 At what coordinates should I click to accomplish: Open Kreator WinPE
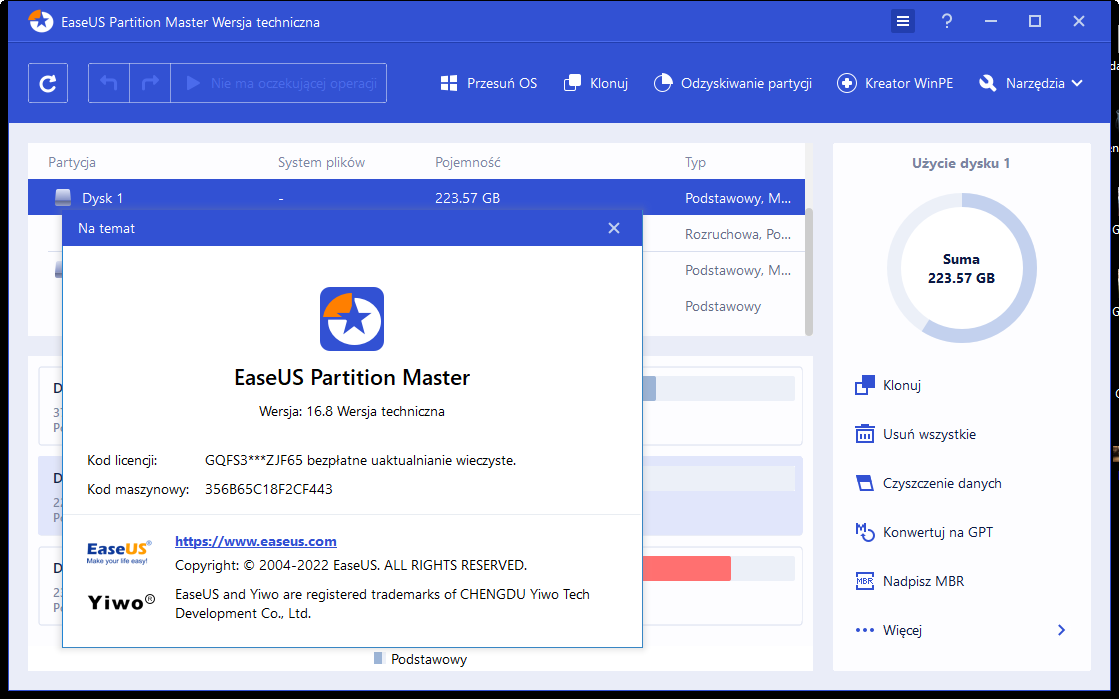click(x=895, y=84)
